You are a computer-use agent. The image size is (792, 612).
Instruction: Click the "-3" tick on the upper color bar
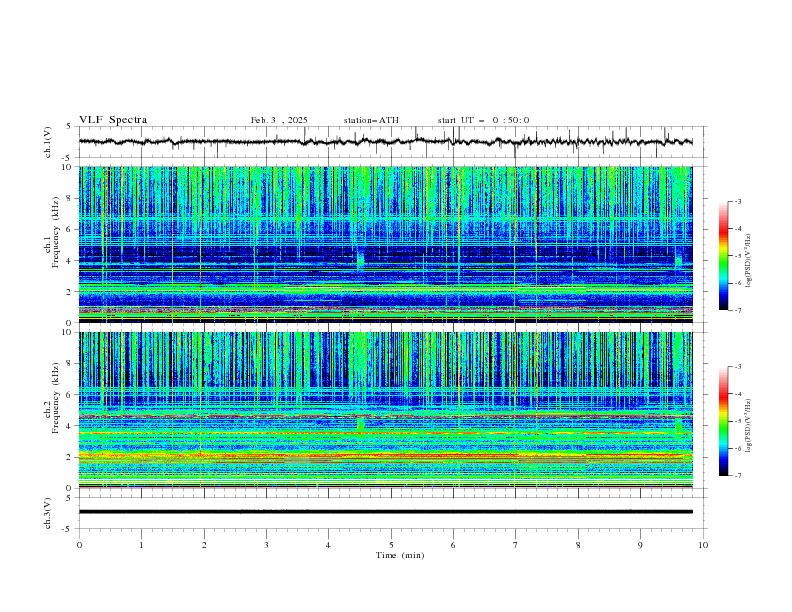coord(738,201)
